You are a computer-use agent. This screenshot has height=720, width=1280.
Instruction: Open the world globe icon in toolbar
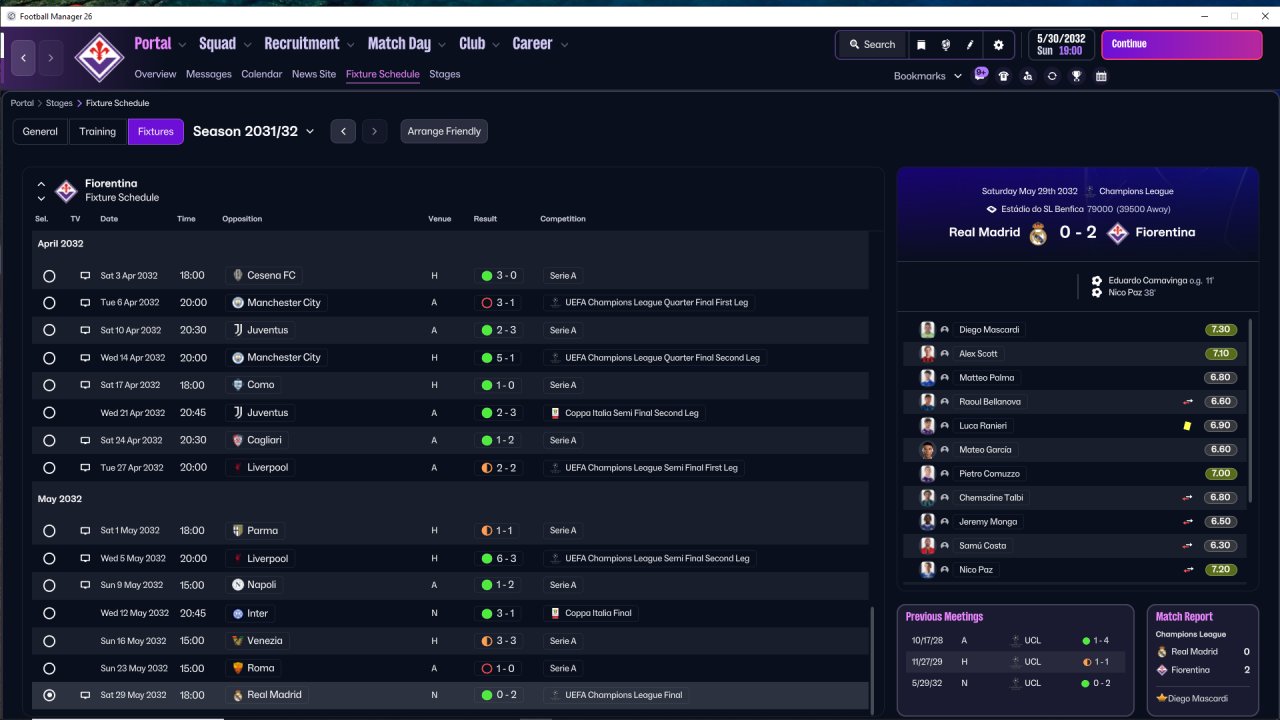(x=945, y=44)
